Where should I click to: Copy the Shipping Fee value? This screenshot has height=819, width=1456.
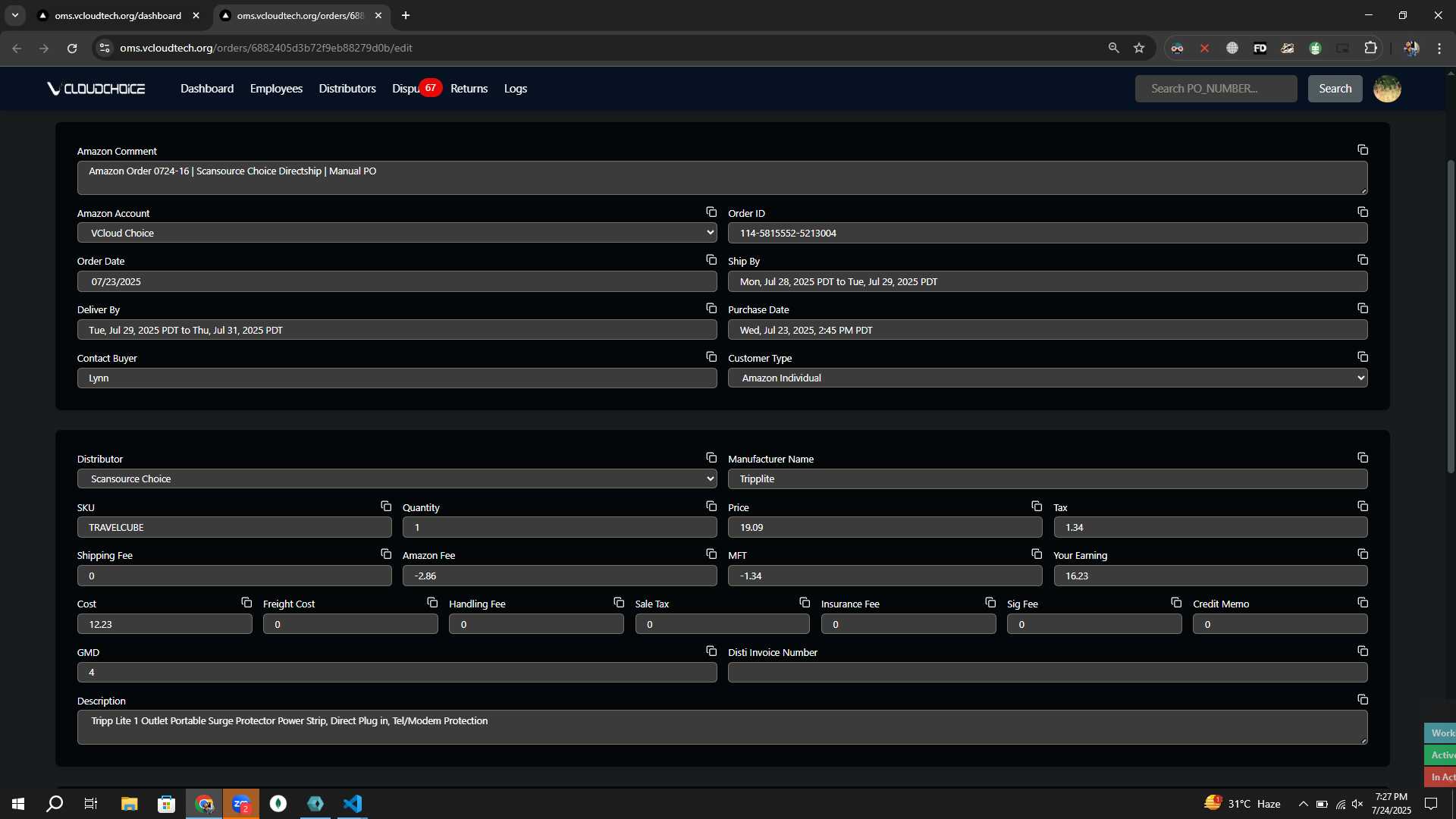[x=386, y=554]
